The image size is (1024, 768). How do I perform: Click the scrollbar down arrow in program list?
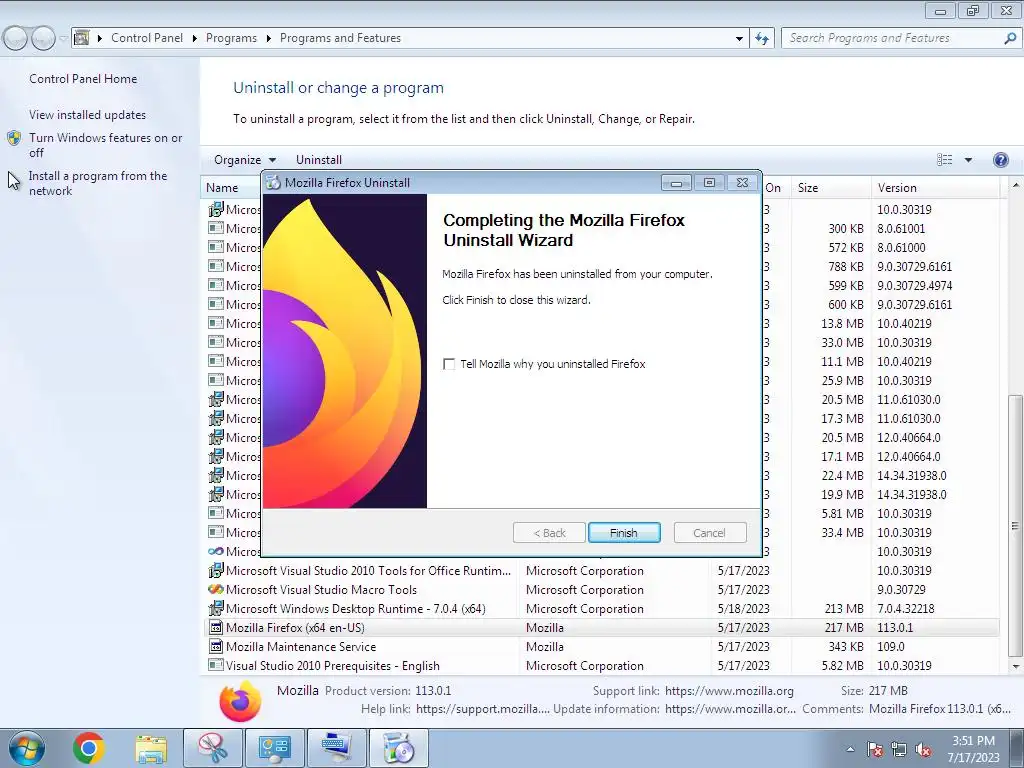click(x=1016, y=667)
